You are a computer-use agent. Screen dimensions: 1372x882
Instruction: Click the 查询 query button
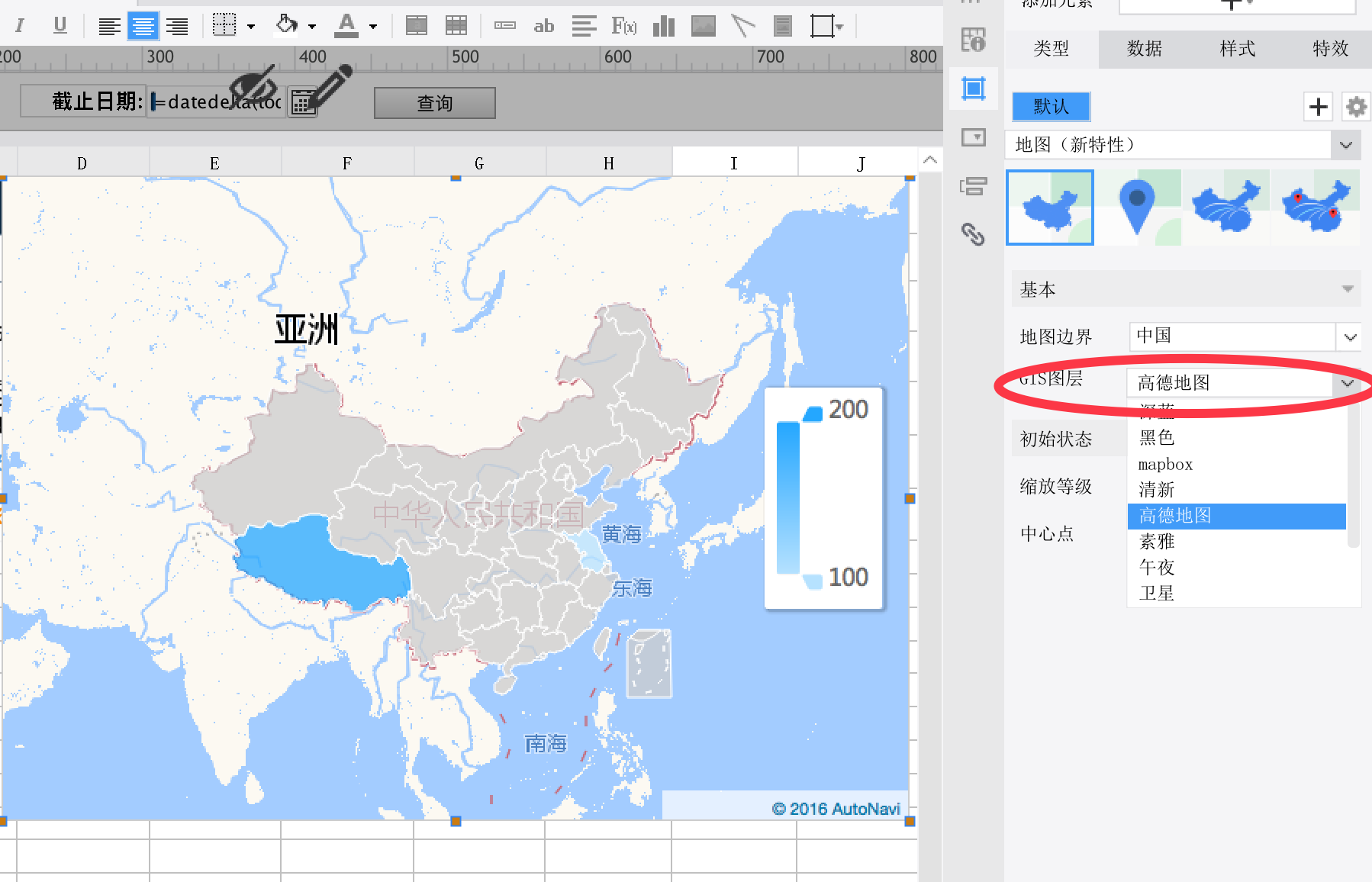435,103
